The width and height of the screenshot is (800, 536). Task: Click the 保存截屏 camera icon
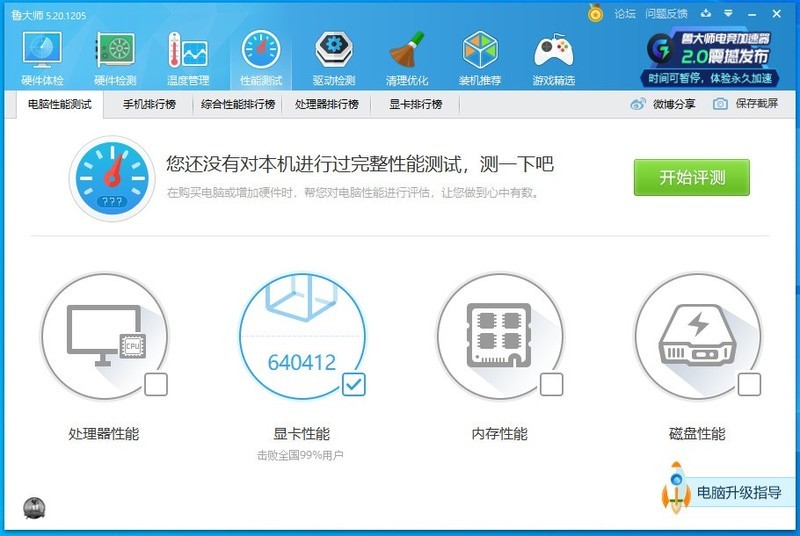click(720, 104)
